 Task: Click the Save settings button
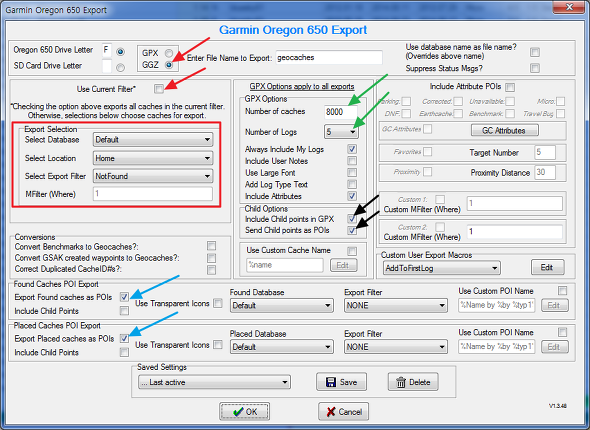(342, 382)
